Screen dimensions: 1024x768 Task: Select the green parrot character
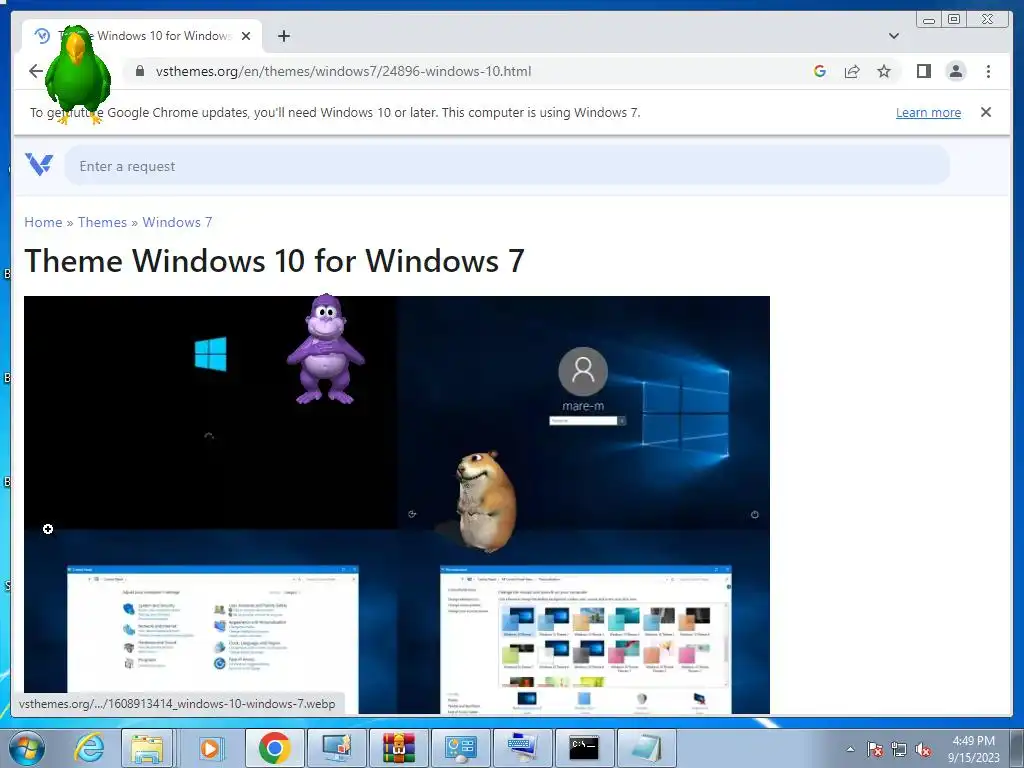coord(78,74)
